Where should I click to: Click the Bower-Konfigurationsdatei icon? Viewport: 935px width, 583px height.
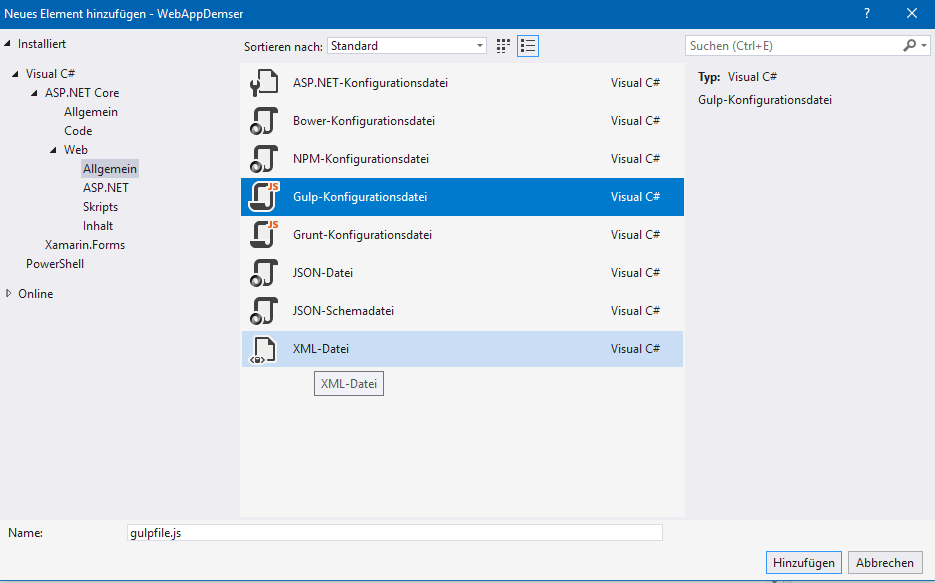[264, 121]
